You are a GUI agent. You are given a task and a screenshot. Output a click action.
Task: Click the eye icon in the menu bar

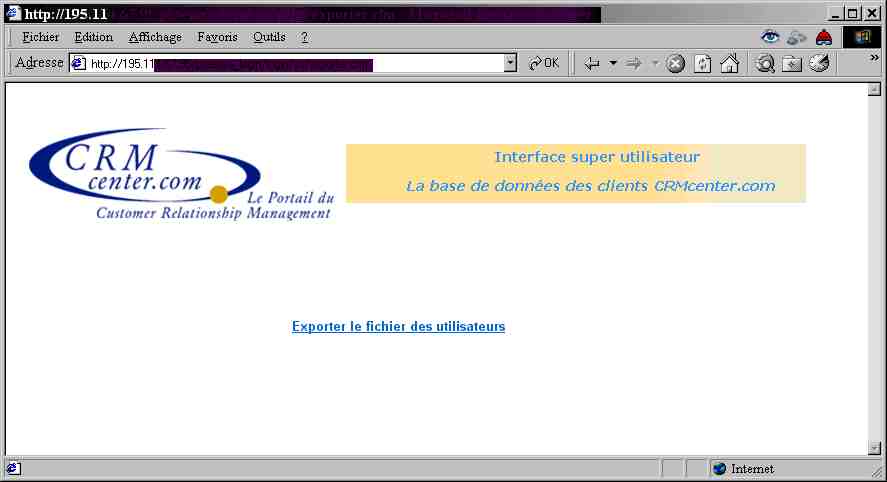pyautogui.click(x=769, y=38)
